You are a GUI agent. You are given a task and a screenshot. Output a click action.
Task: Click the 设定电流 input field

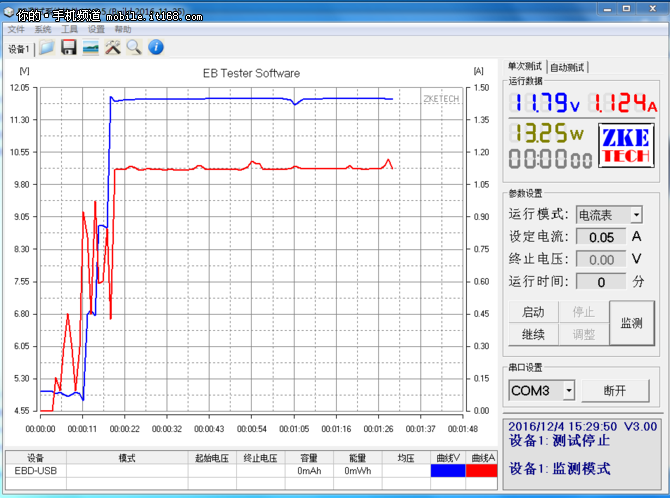coord(601,237)
